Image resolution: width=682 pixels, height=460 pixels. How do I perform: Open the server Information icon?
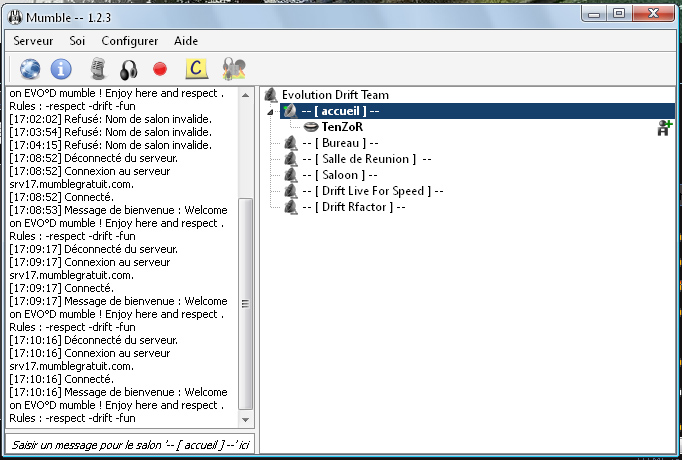coord(61,69)
